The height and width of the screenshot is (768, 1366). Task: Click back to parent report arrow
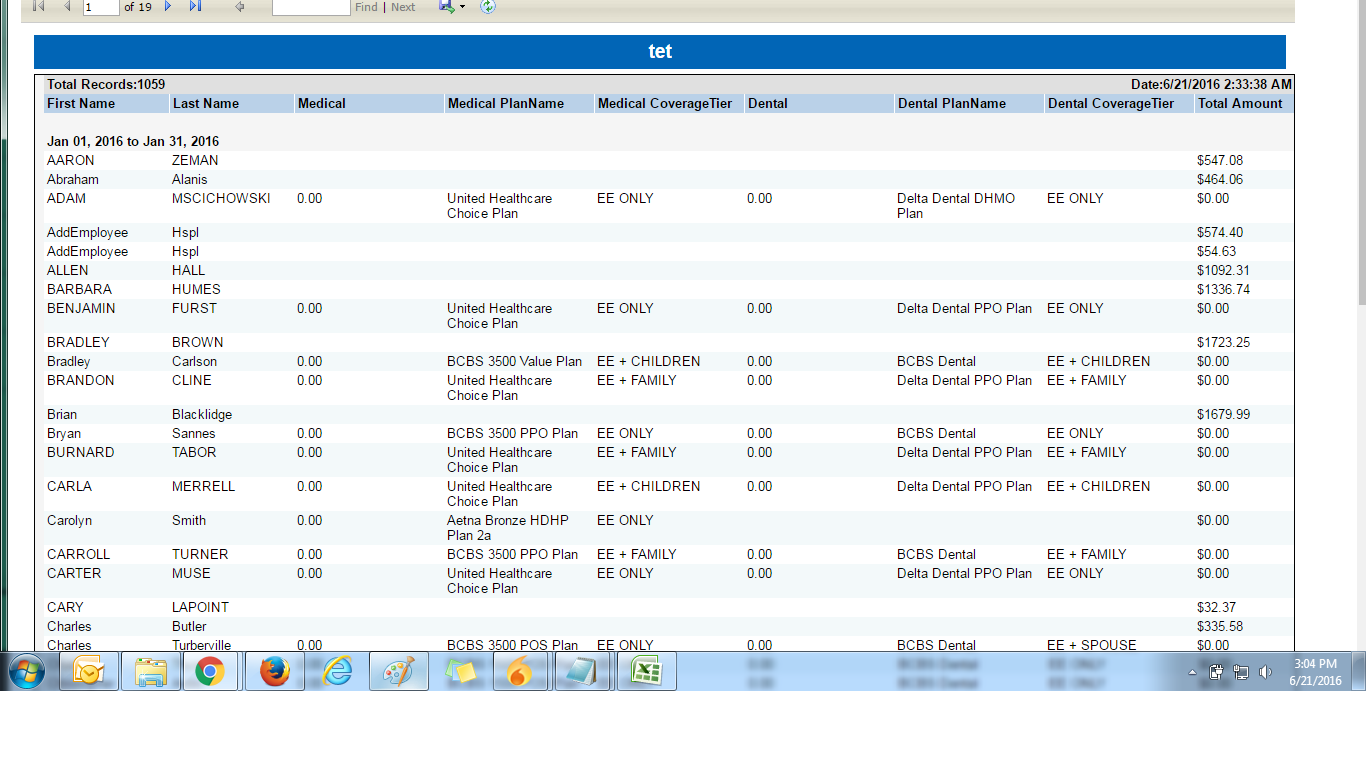(x=240, y=7)
